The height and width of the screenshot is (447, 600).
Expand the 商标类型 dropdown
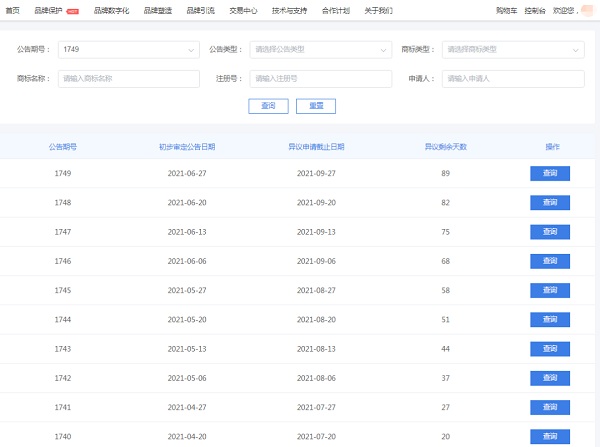[513, 50]
